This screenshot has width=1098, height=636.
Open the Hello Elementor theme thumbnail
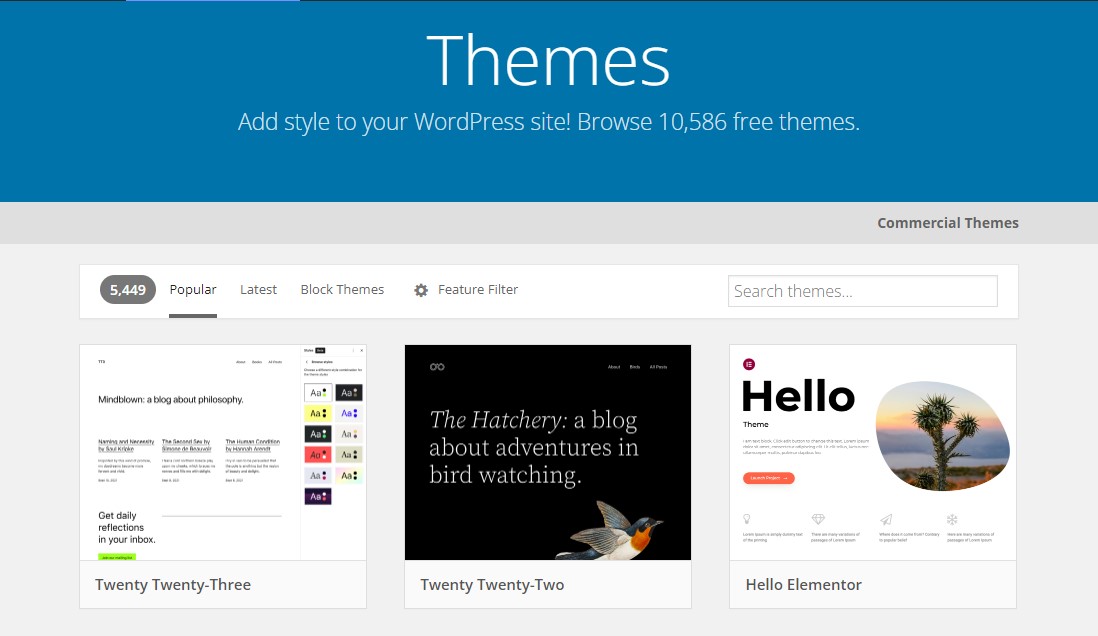coord(873,452)
